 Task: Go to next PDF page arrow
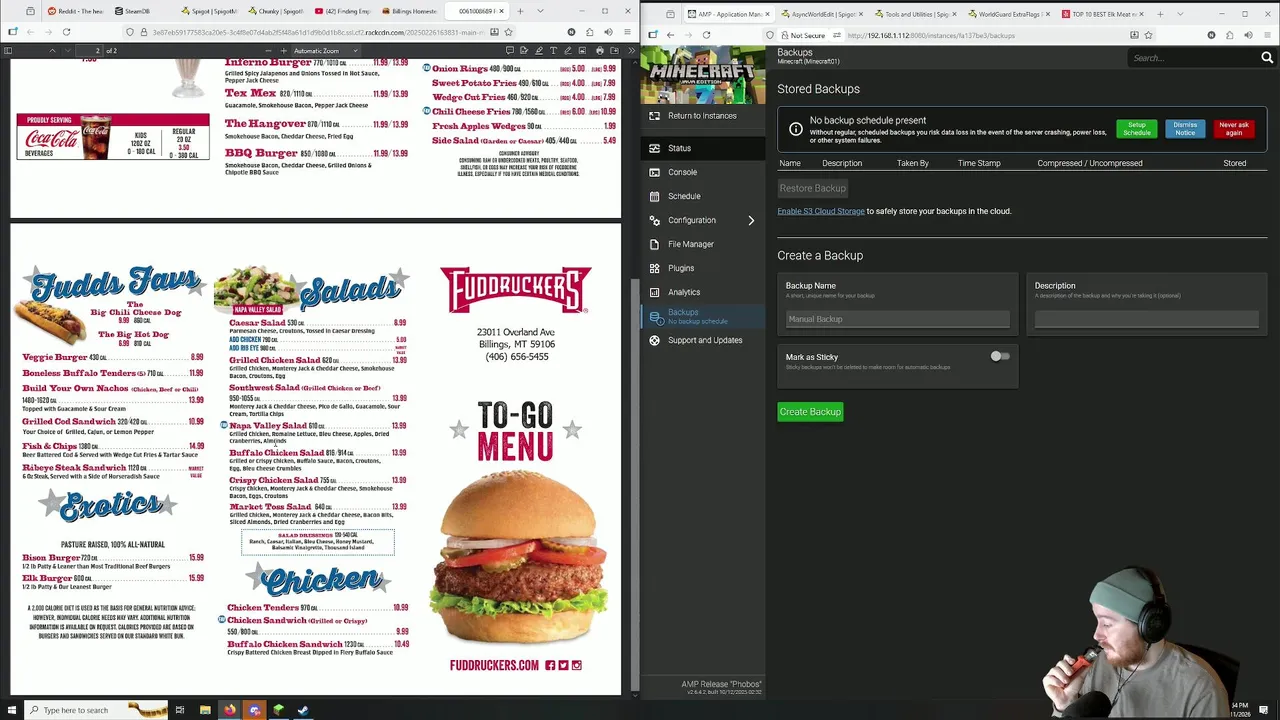[x=66, y=50]
